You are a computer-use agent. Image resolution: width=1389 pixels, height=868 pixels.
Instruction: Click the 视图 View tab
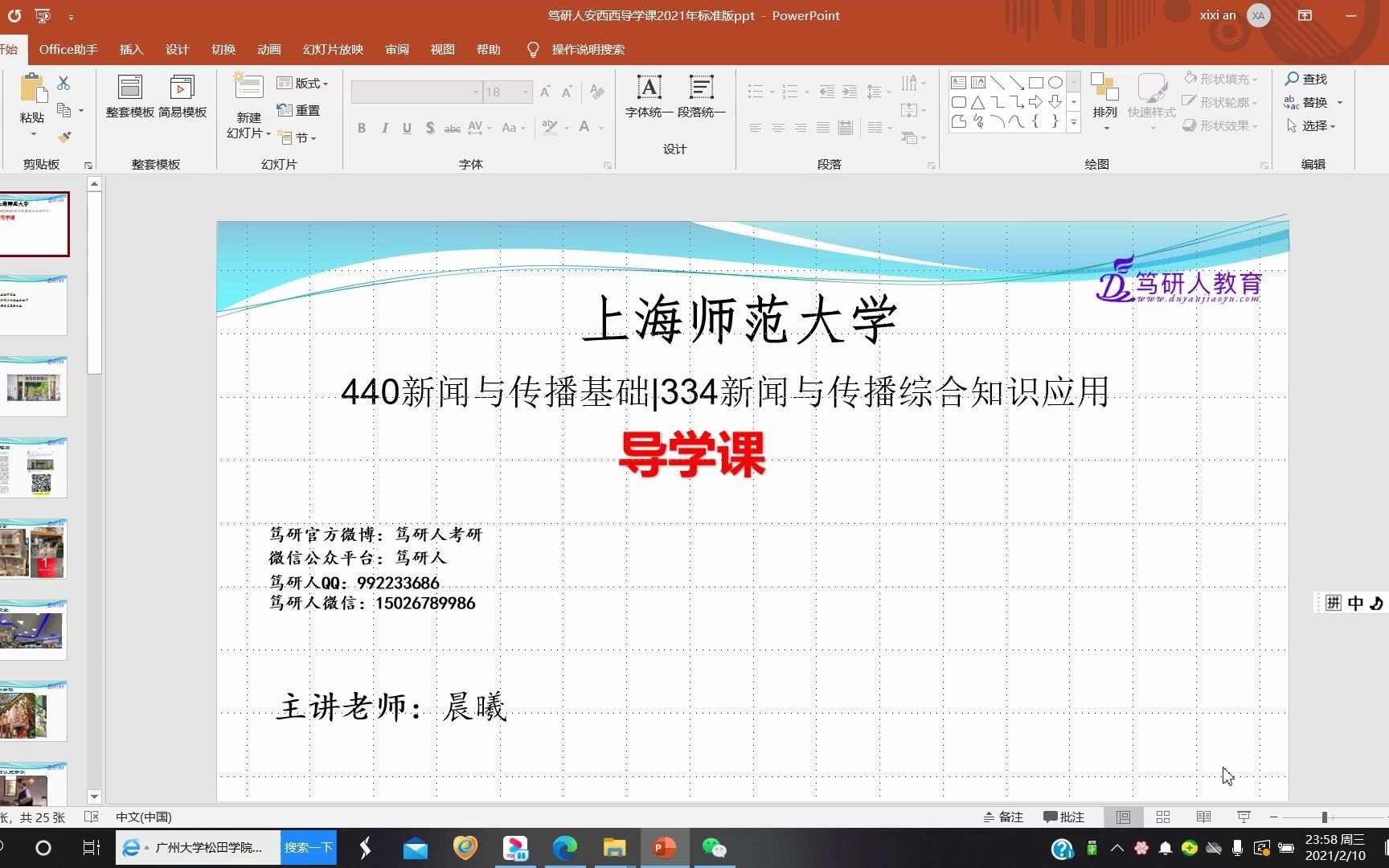coord(442,49)
